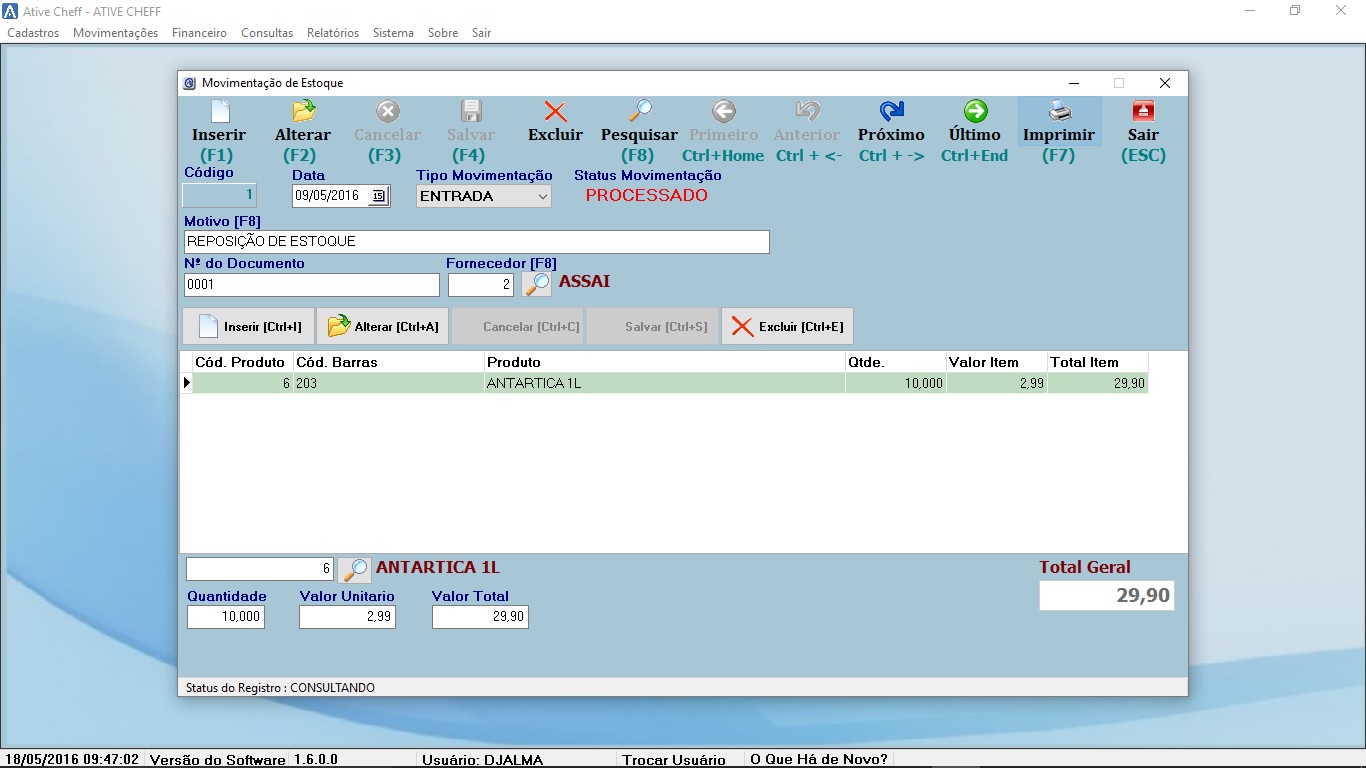Click the Cód. Produto column header
Image resolution: width=1366 pixels, height=768 pixels.
242,362
